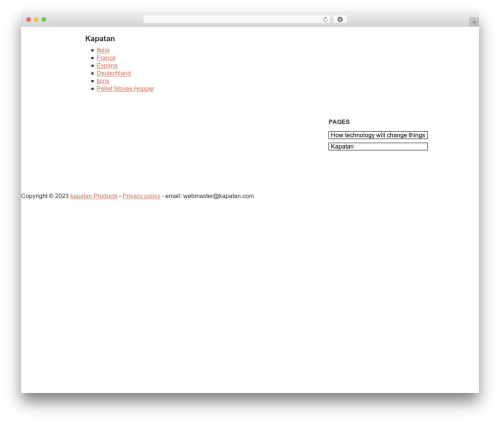Maximize window with the green button
Screen dimensions: 500x423
click(x=44, y=20)
